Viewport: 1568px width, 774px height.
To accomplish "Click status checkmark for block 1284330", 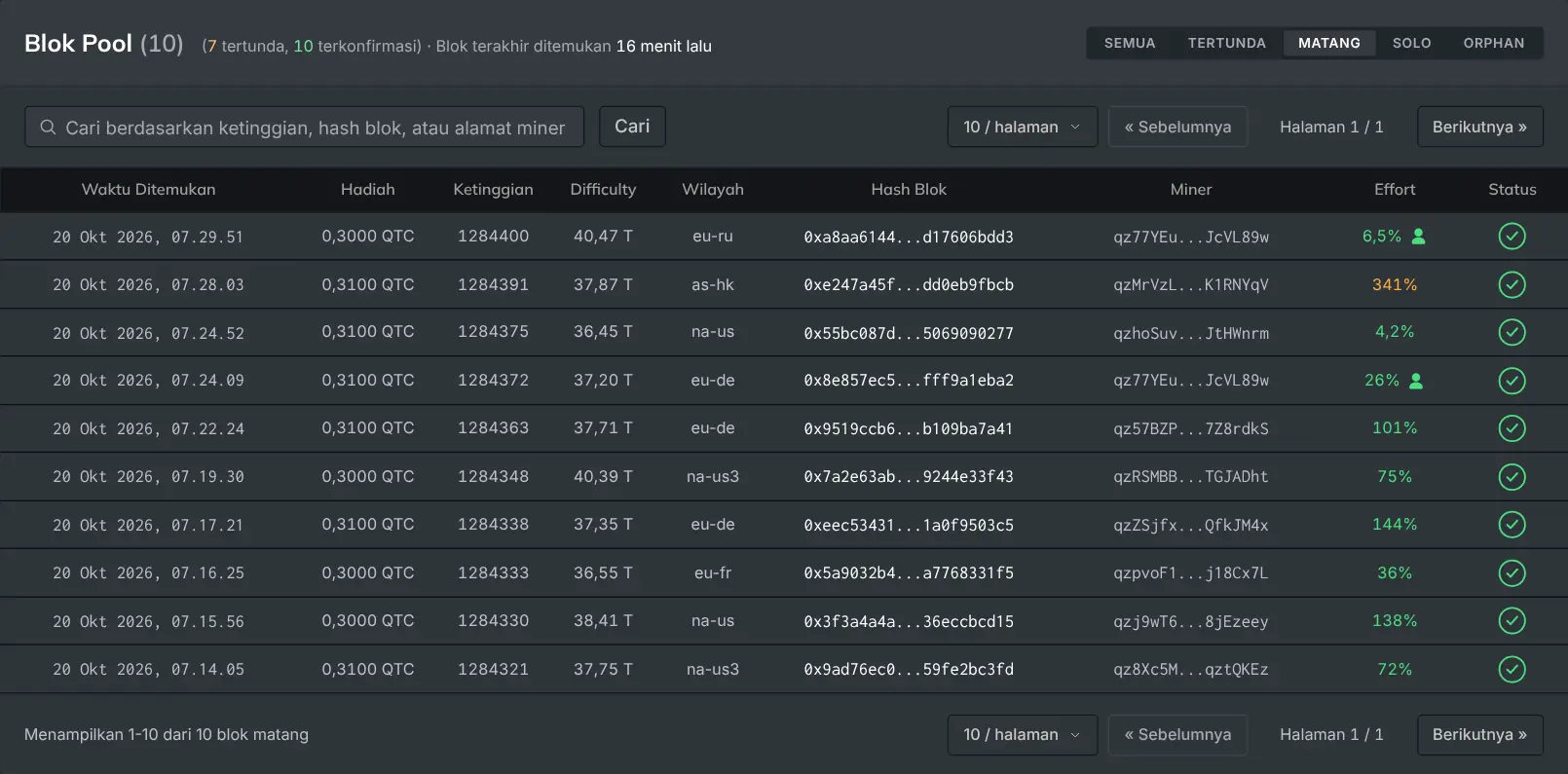I will 1512,621.
